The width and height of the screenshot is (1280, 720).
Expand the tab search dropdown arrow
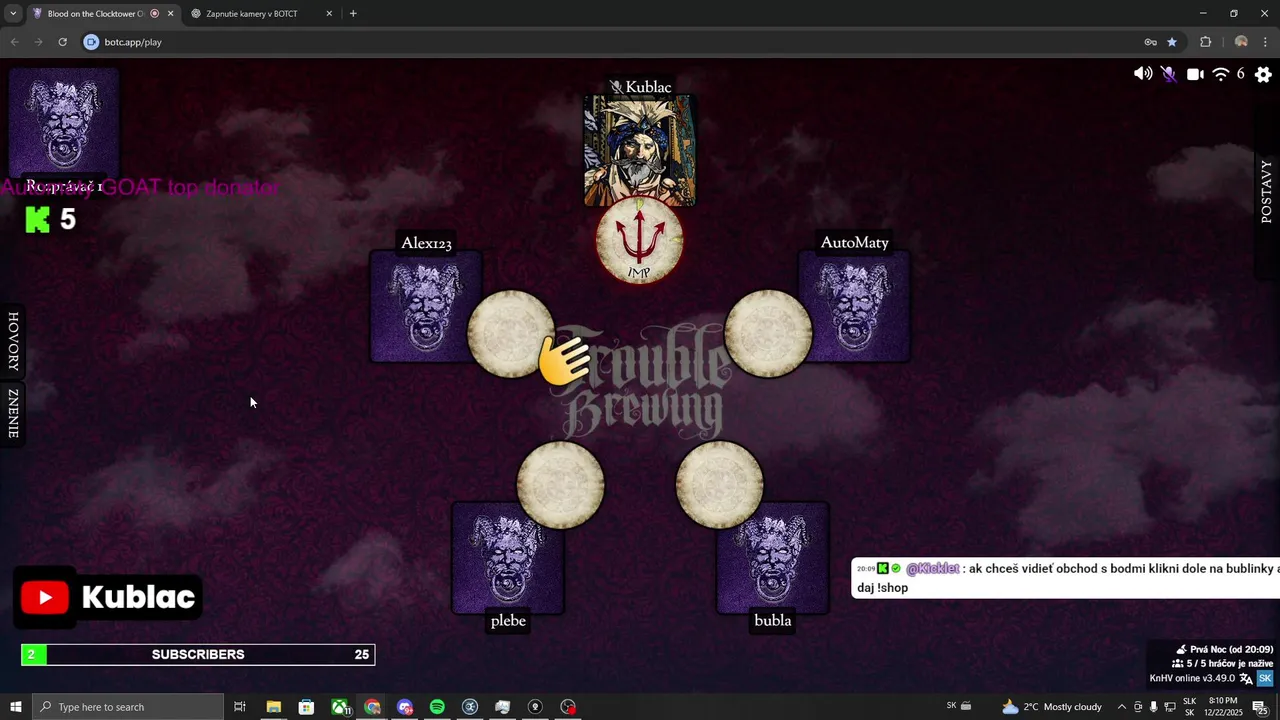13,14
